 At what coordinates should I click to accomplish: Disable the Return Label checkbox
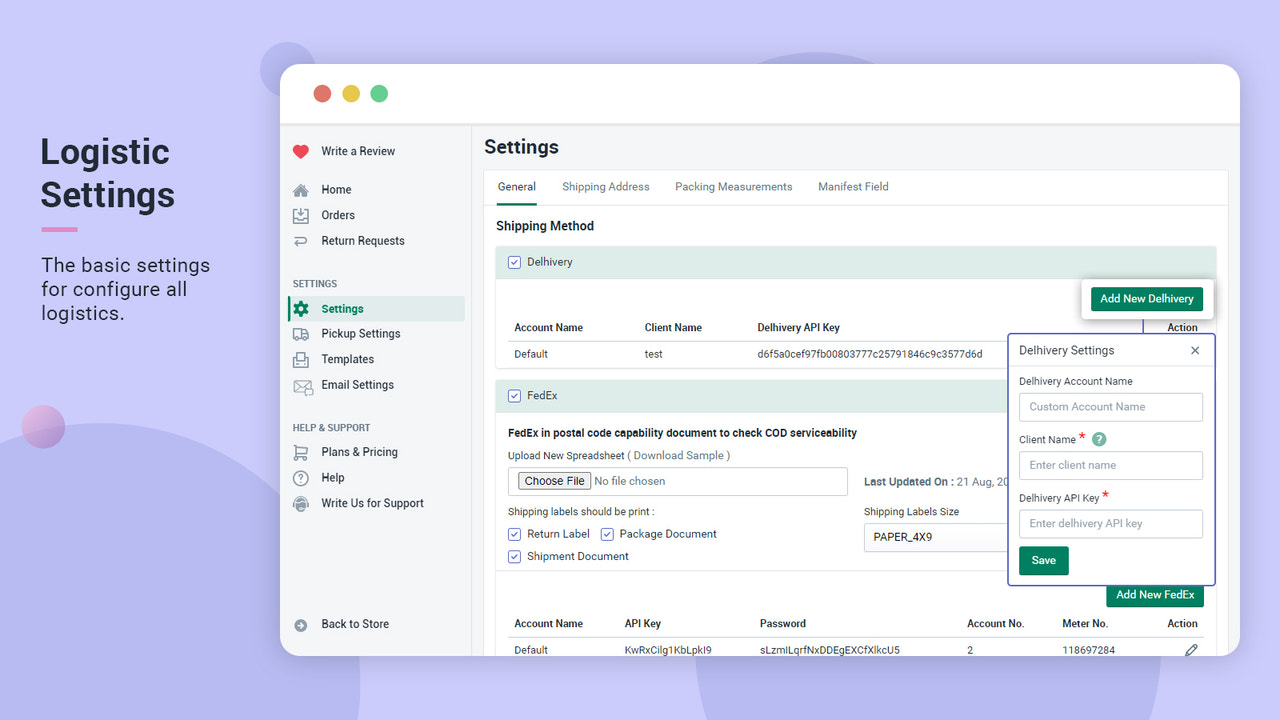514,534
